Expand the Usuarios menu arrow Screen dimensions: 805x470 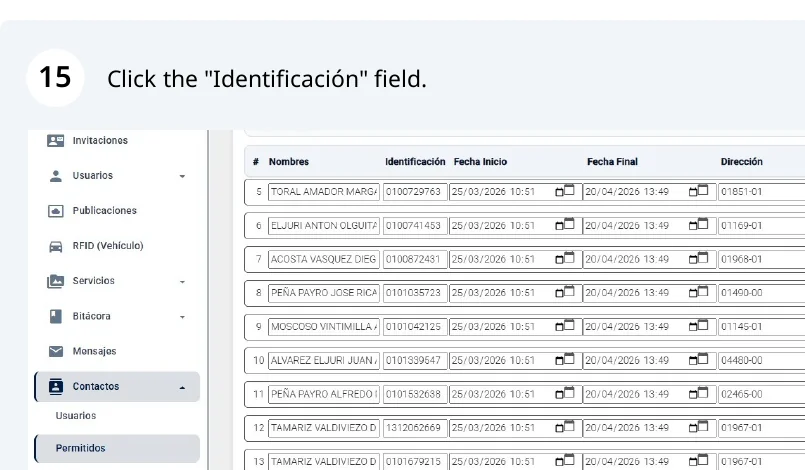(182, 176)
